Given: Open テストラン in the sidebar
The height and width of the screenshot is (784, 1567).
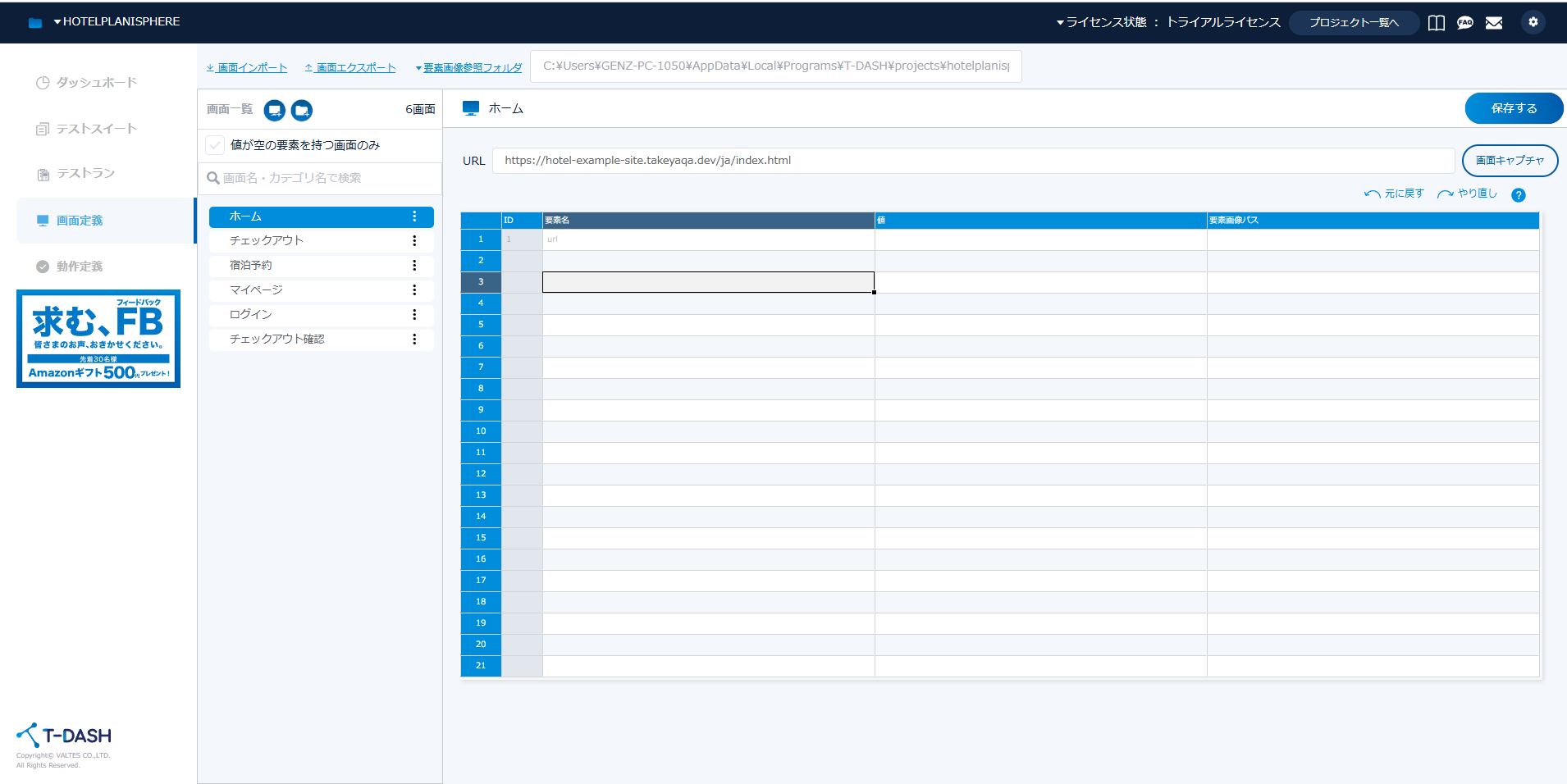Looking at the screenshot, I should tap(76, 174).
